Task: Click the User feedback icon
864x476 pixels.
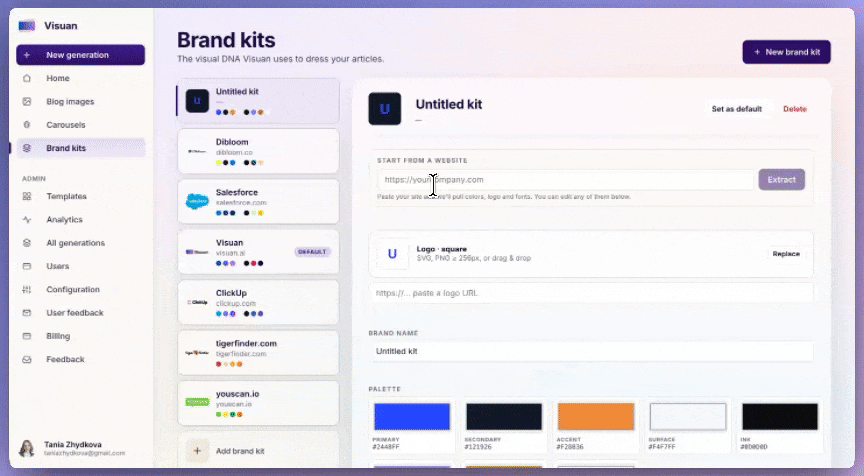Action: [x=26, y=312]
